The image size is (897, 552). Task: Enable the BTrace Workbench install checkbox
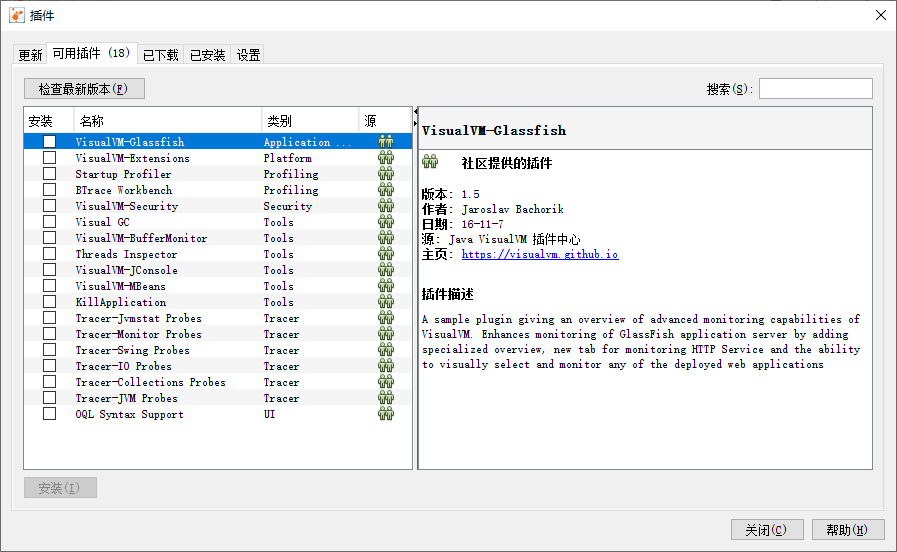(x=50, y=189)
